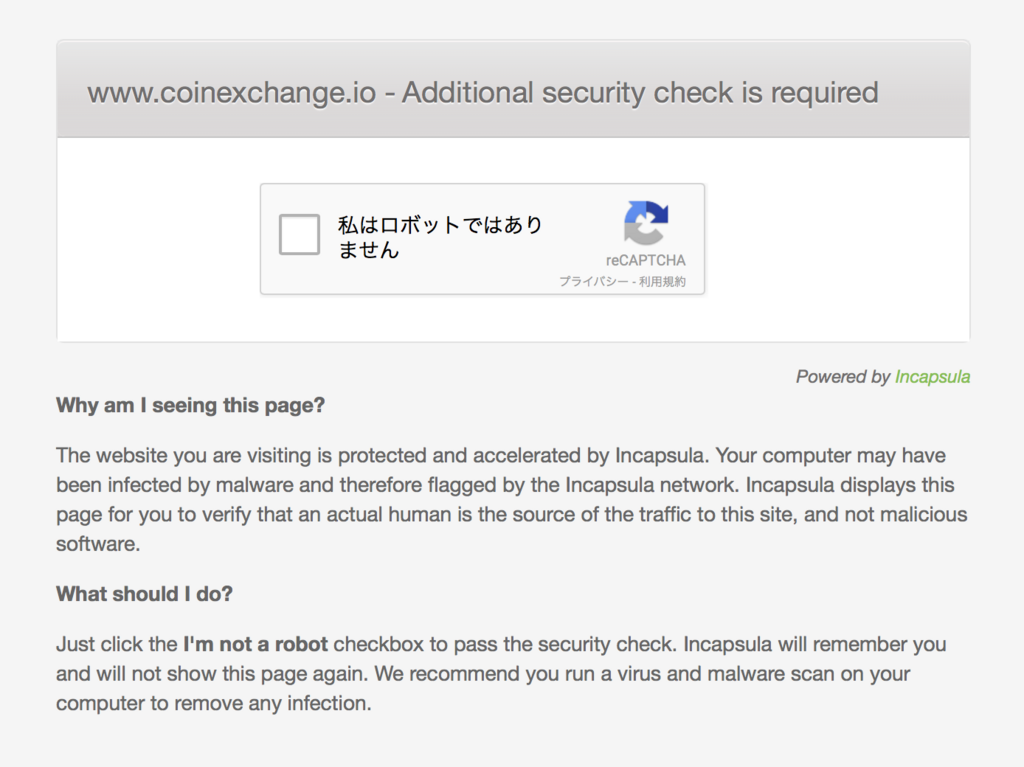
Task: Click the 私はロボットではありません label text
Action: pos(440,237)
